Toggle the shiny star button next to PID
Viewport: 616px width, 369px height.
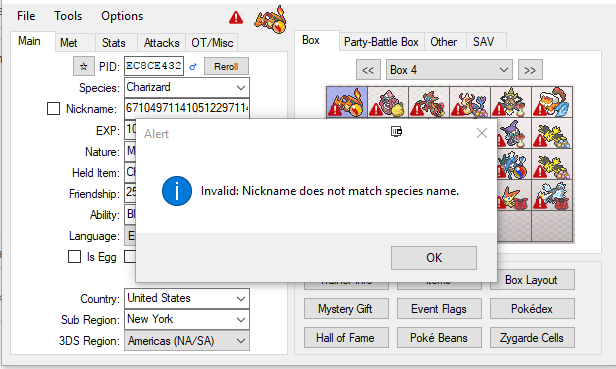click(84, 66)
